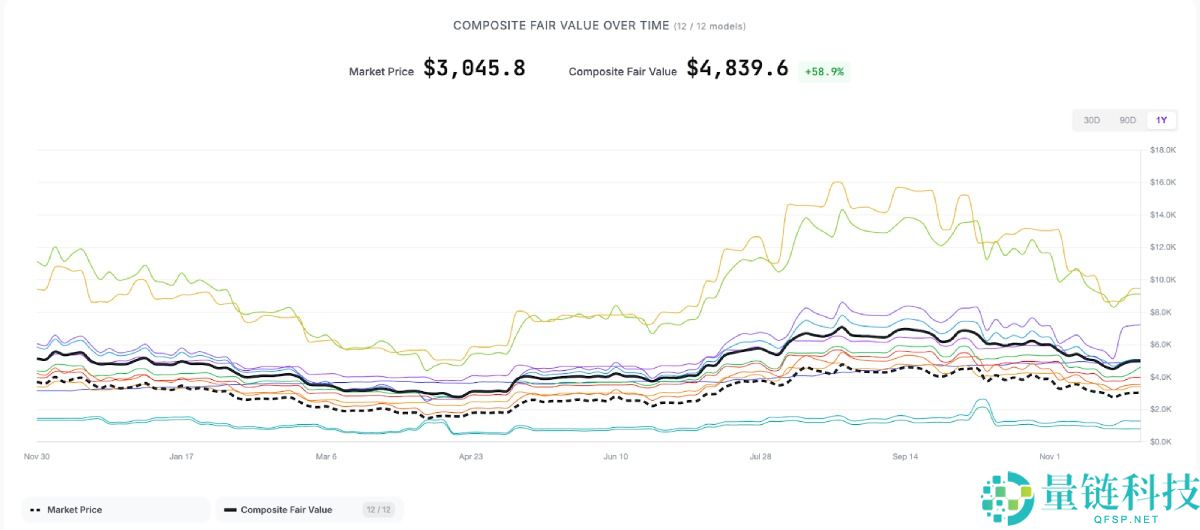Click the dashed Market Price legend icon

click(x=34, y=510)
